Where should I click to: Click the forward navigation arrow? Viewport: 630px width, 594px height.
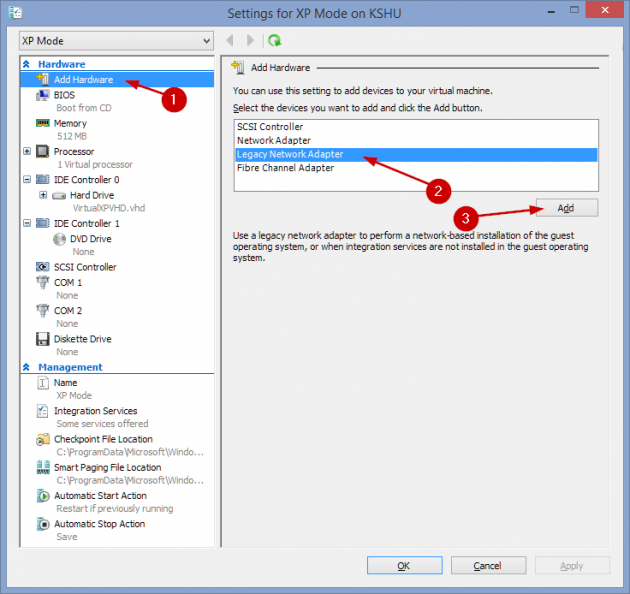(x=250, y=40)
